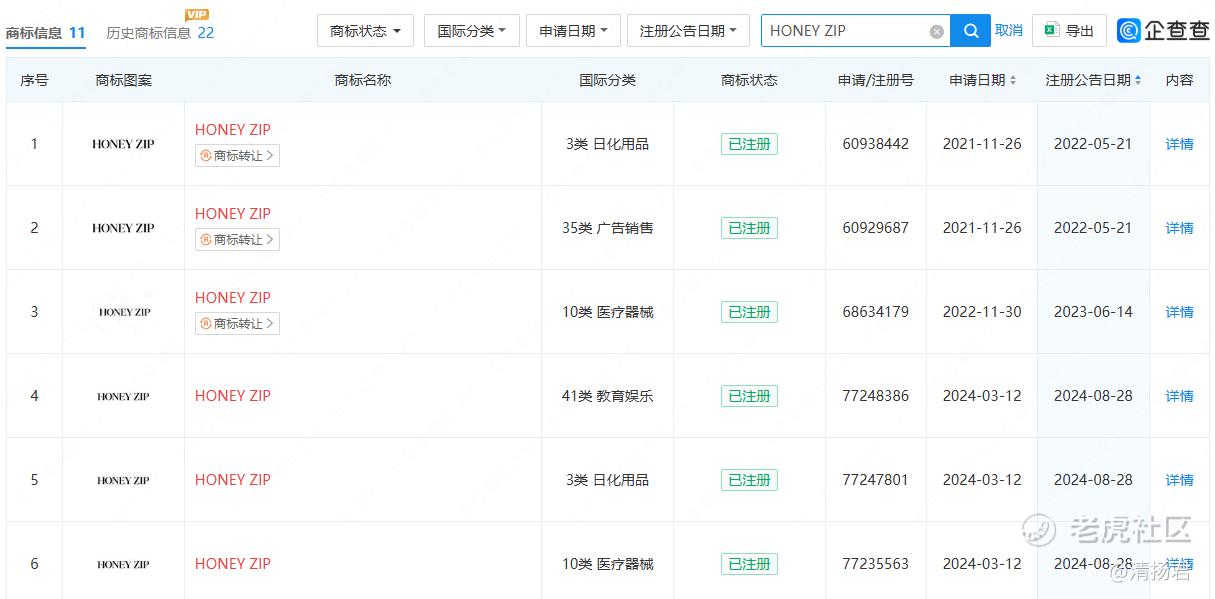Sort by 申请日期 column arrows
Screen dimensions: 1215x599
click(x=1013, y=80)
